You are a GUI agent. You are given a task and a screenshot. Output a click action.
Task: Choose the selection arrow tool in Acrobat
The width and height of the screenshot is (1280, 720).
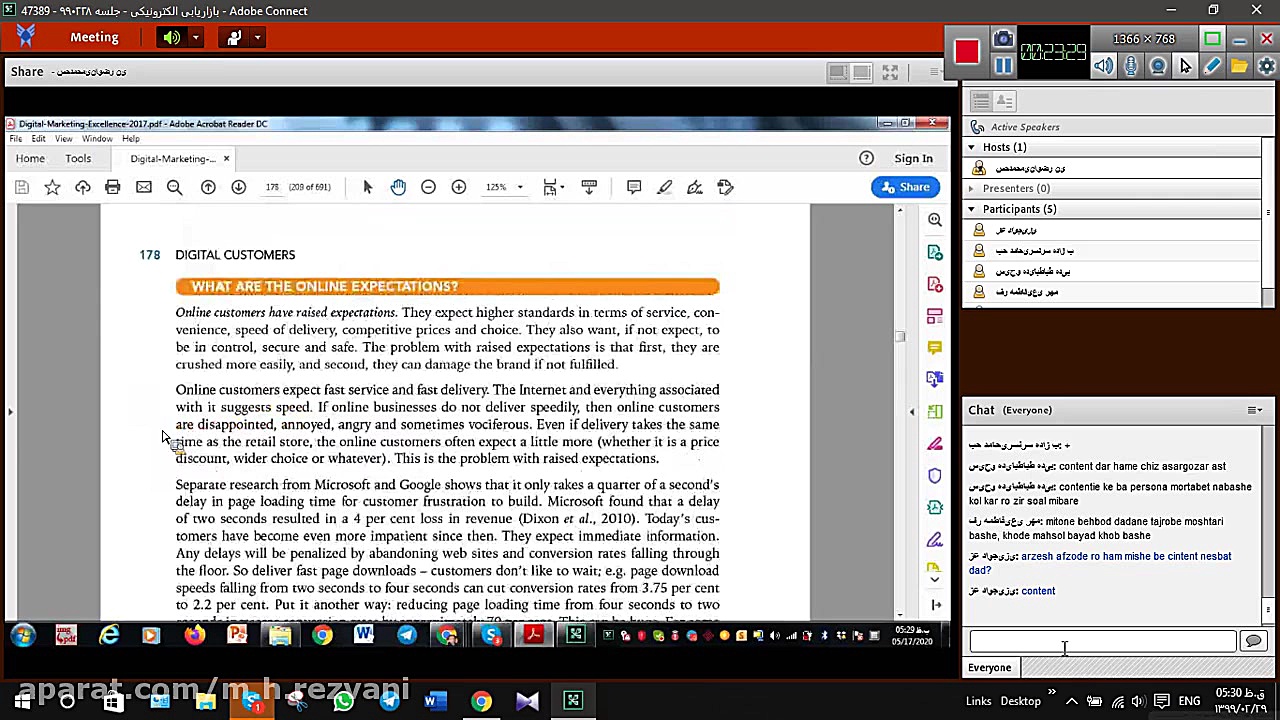(x=367, y=187)
